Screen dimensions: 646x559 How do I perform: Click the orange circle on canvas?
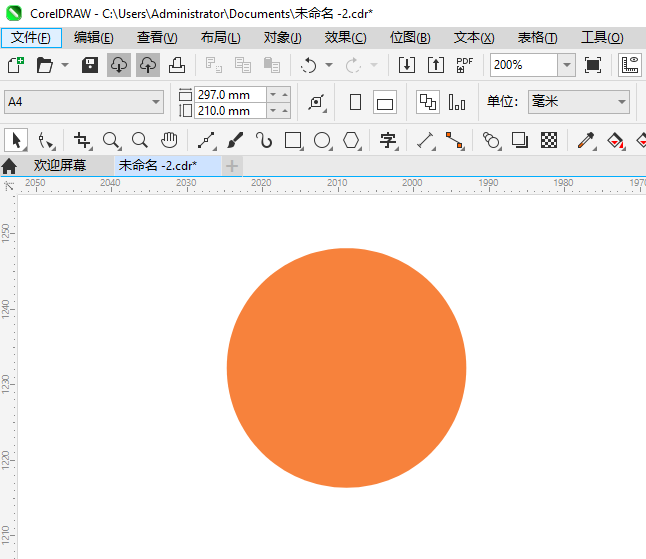(346, 368)
